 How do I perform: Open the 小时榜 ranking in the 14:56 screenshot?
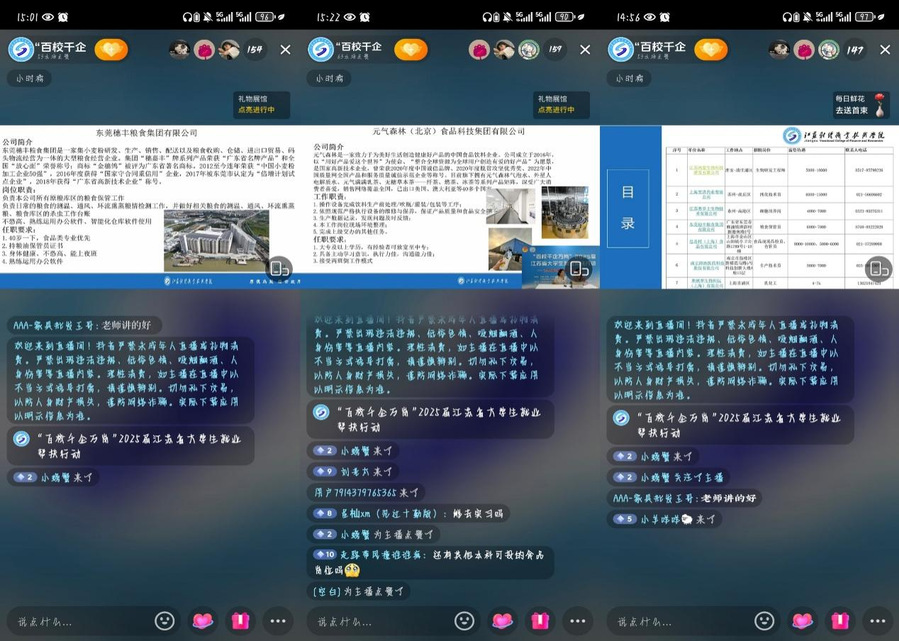[x=629, y=78]
